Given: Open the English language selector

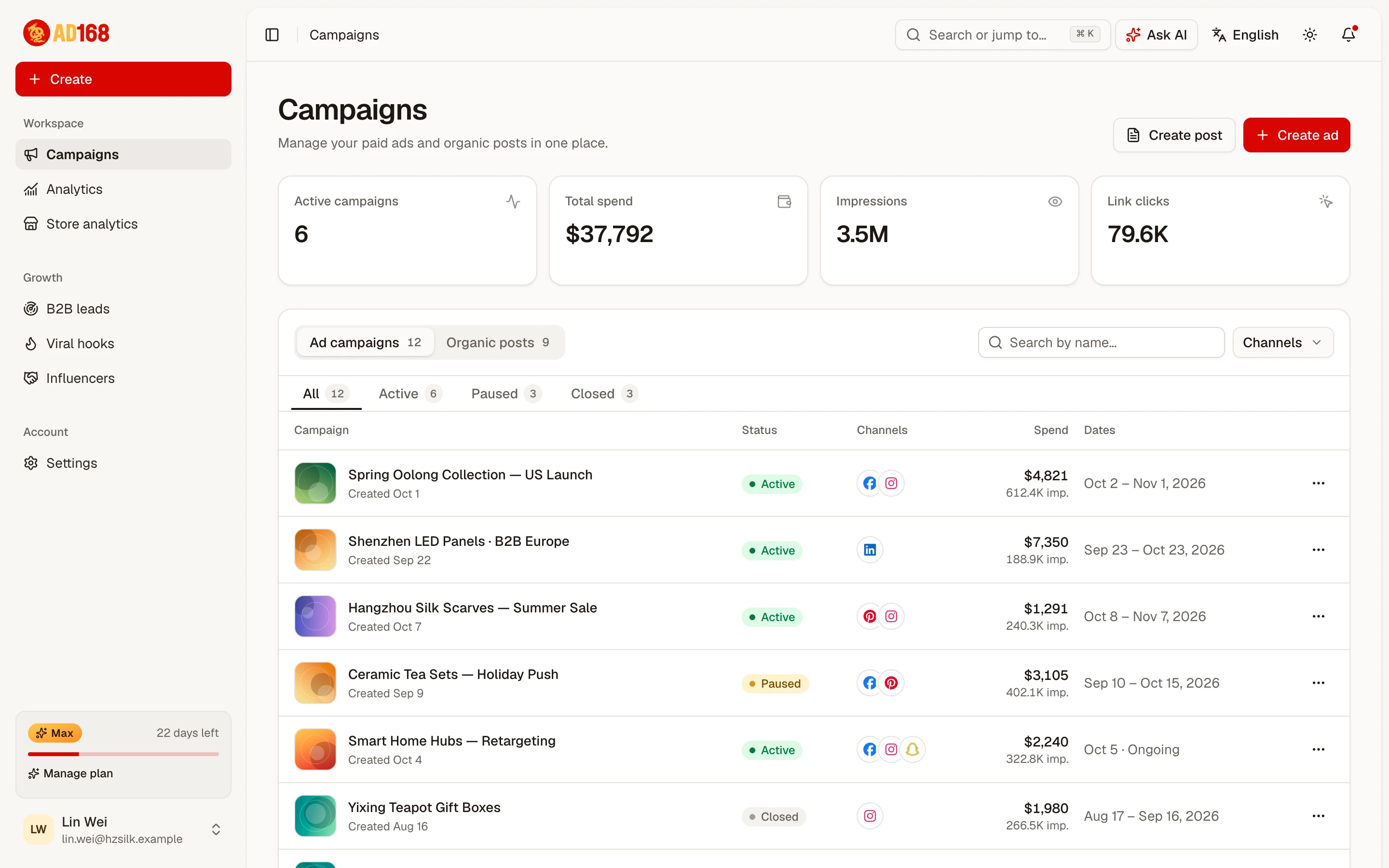Looking at the screenshot, I should click(1245, 35).
